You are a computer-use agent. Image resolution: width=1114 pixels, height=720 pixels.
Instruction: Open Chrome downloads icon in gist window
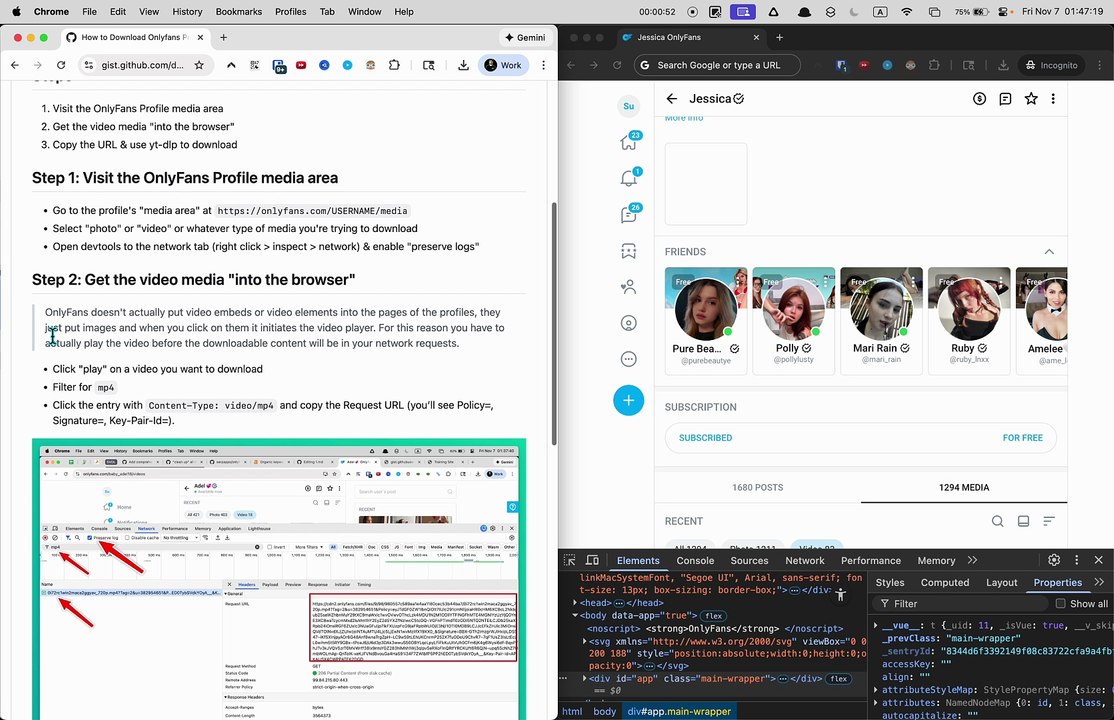pos(463,65)
